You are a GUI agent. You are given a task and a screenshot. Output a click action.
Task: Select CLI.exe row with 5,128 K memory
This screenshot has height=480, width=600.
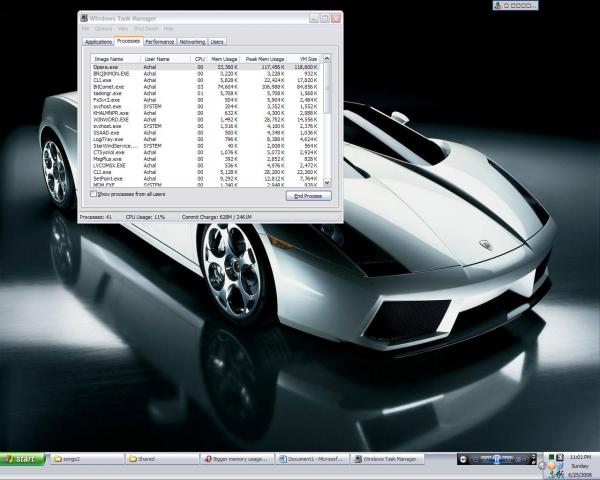[207, 172]
